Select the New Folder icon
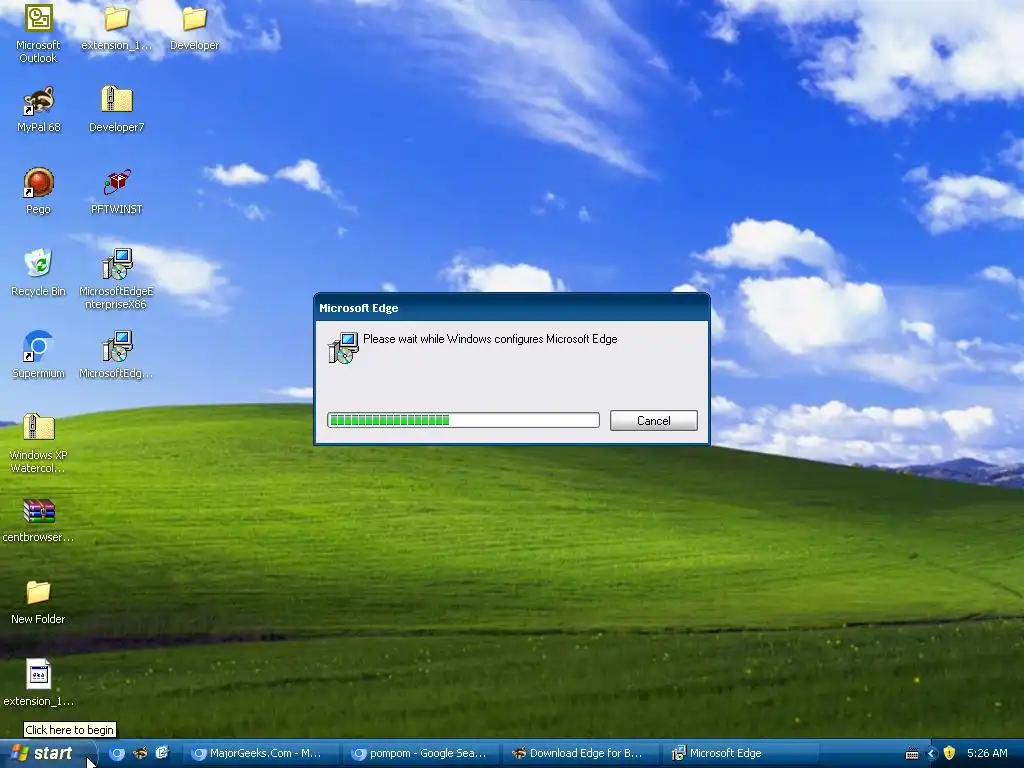1024x768 pixels. [x=38, y=602]
